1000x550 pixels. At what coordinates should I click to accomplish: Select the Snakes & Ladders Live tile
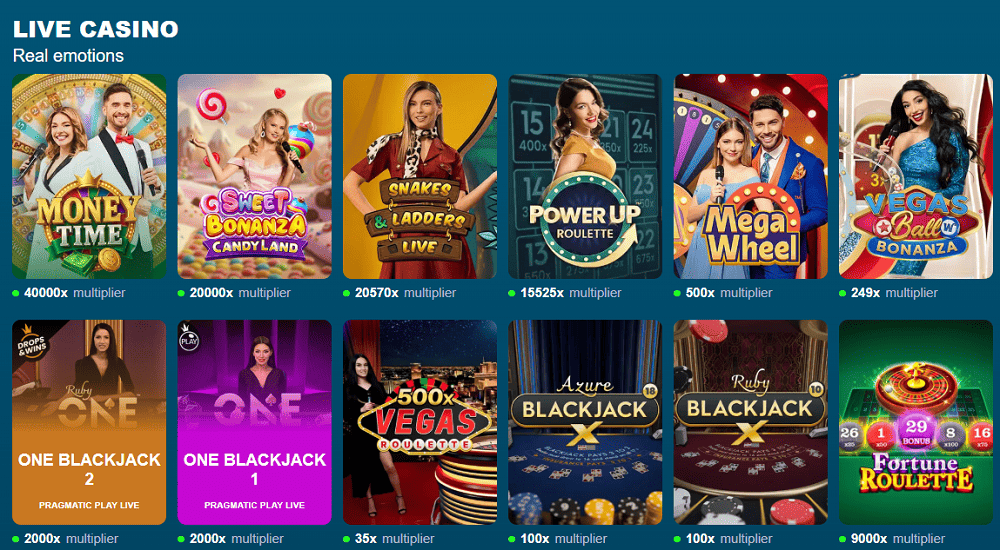420,177
